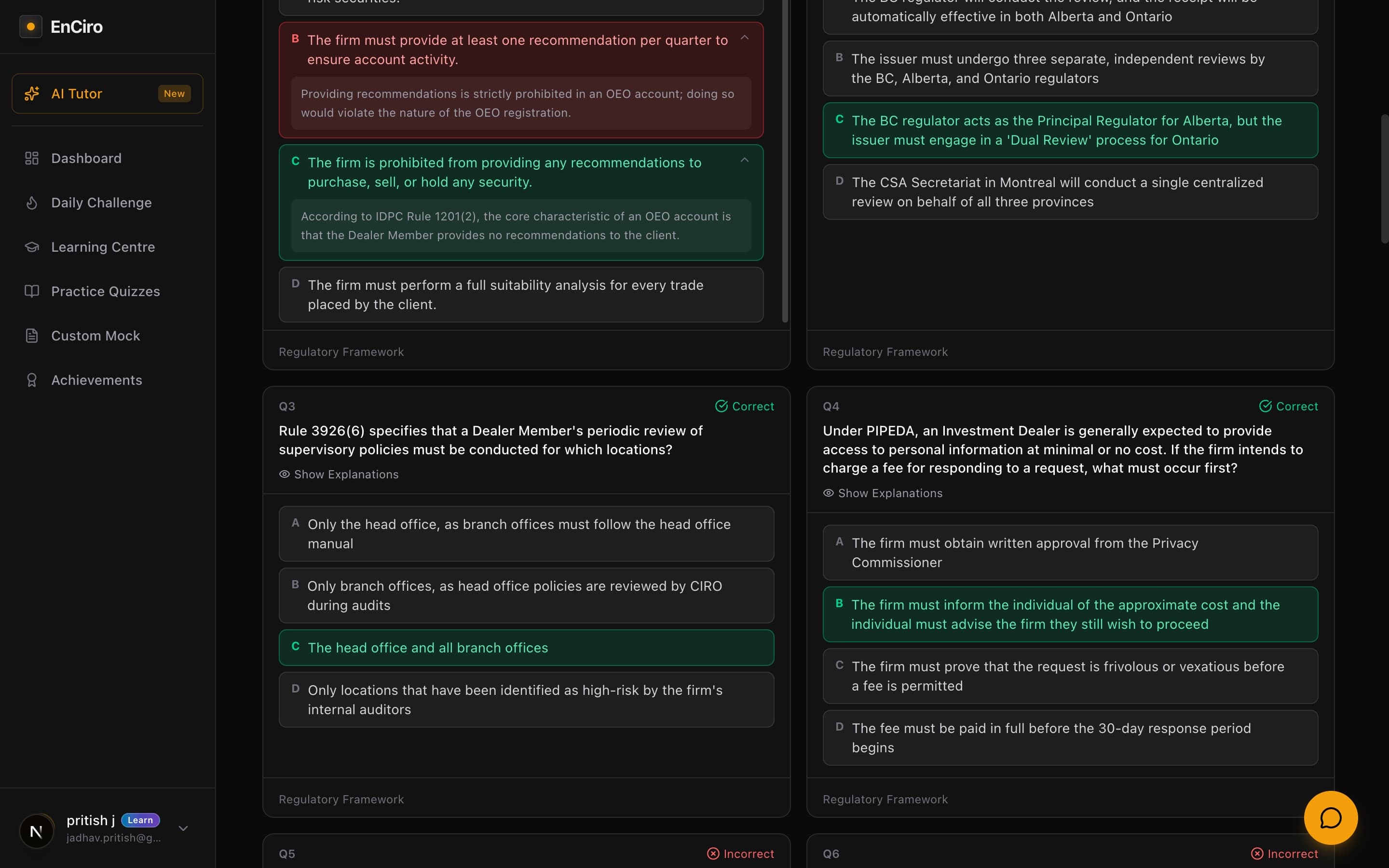Open Daily Challenge via its flame icon
The height and width of the screenshot is (868, 1389).
click(31, 203)
